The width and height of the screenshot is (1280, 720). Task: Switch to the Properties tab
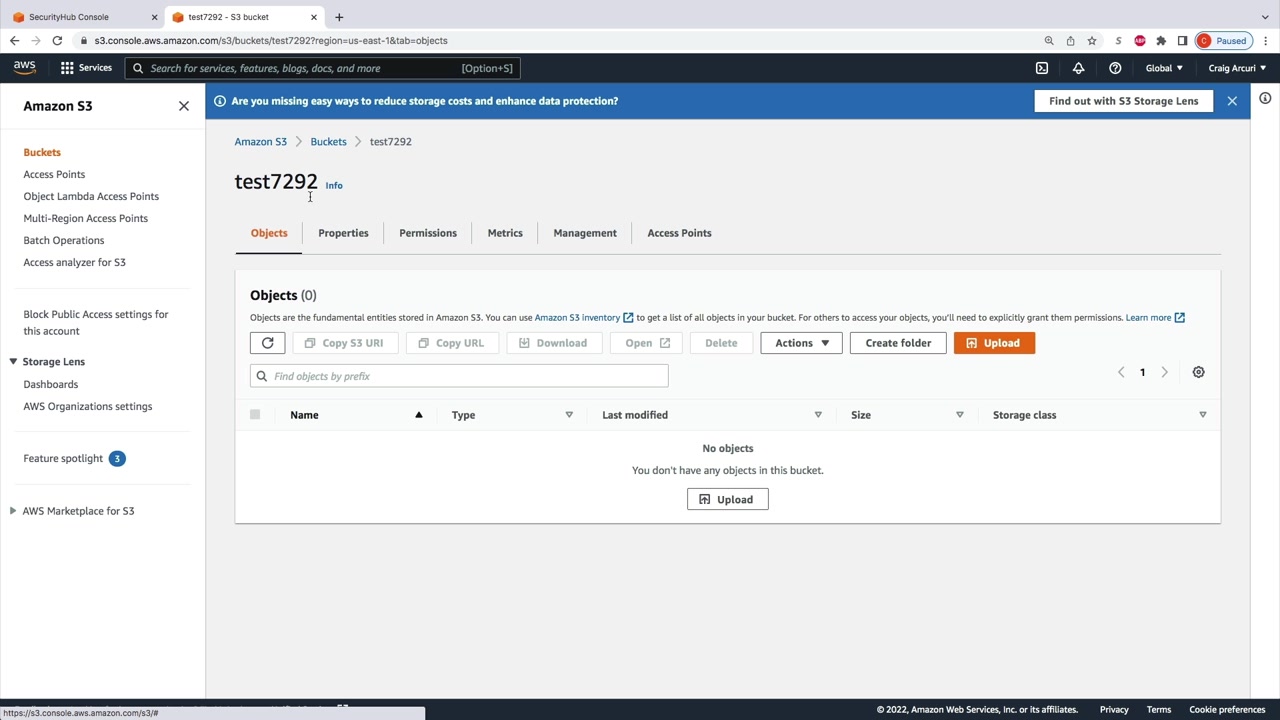[343, 233]
